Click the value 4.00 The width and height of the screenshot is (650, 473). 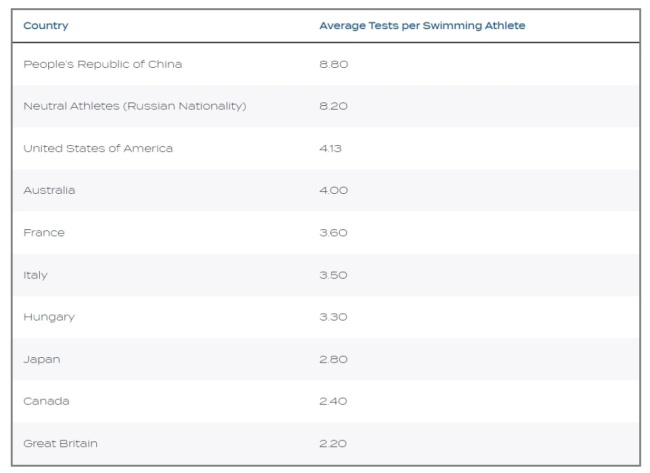pos(333,190)
